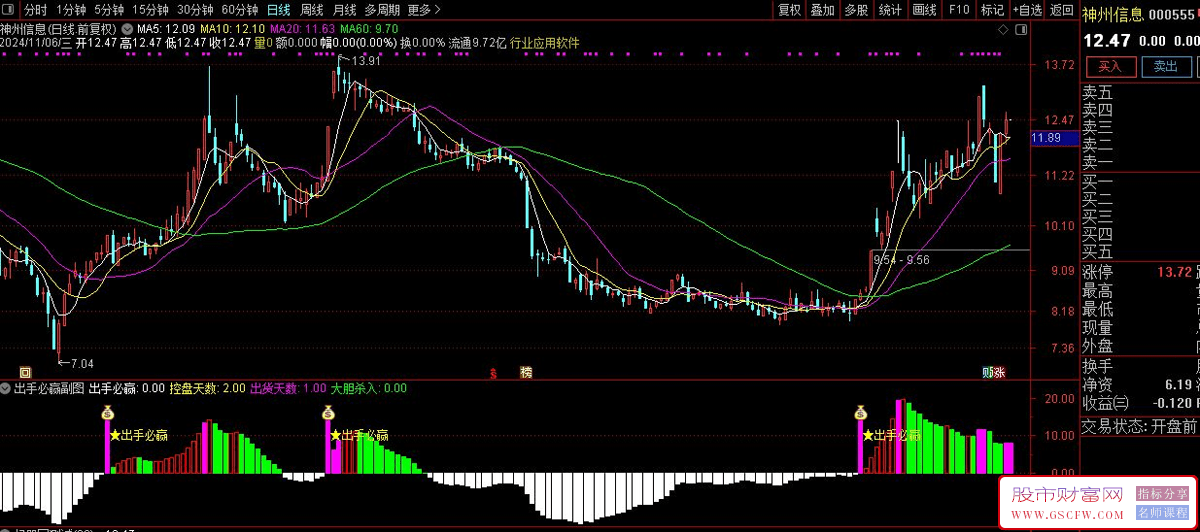Click the 买一 order book row
Screen dimensions: 1200x532
click(1139, 181)
